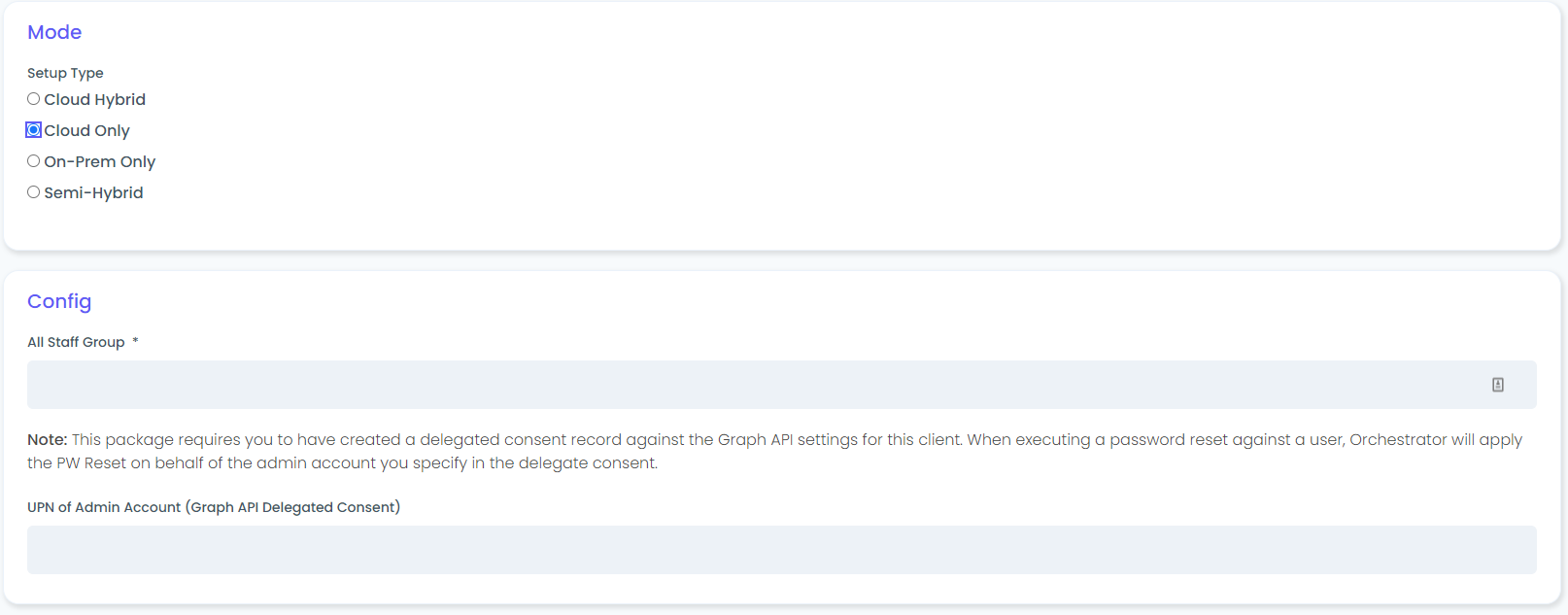Focus the UPN of Admin Account input field
Viewport: 1568px width, 615px height.
click(x=781, y=550)
